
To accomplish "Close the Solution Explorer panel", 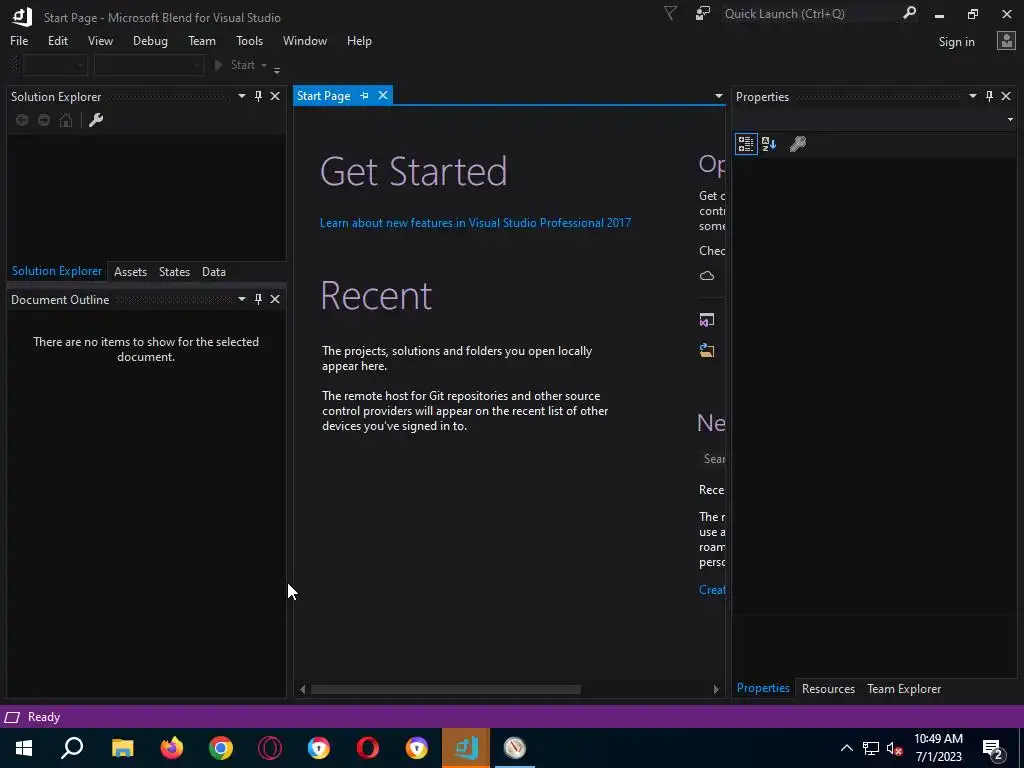I will [275, 97].
